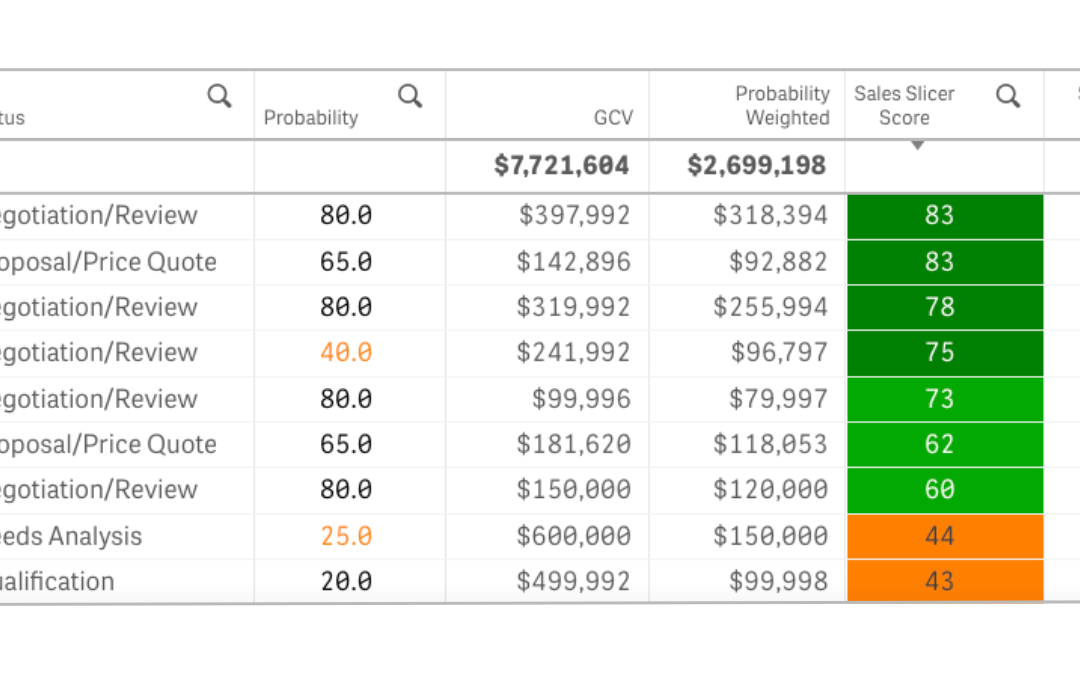Select the orange score cell 43

939,581
